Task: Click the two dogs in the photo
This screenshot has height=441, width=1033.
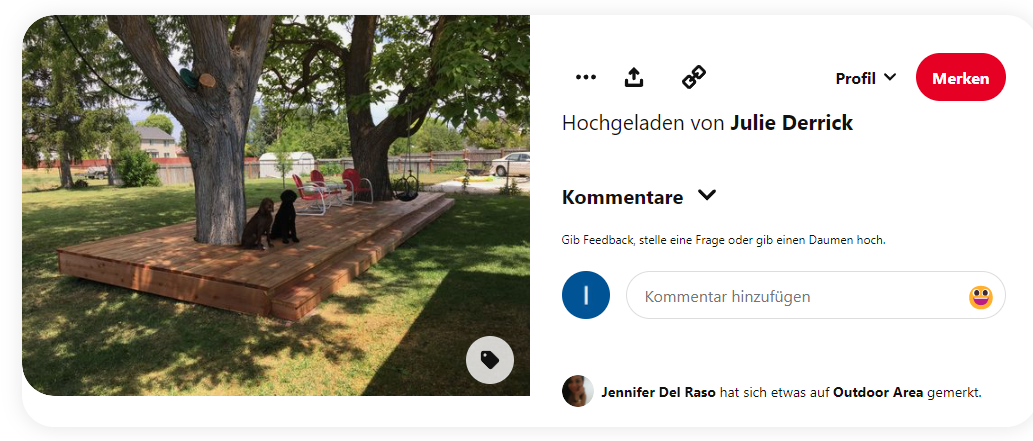Action: tap(271, 220)
